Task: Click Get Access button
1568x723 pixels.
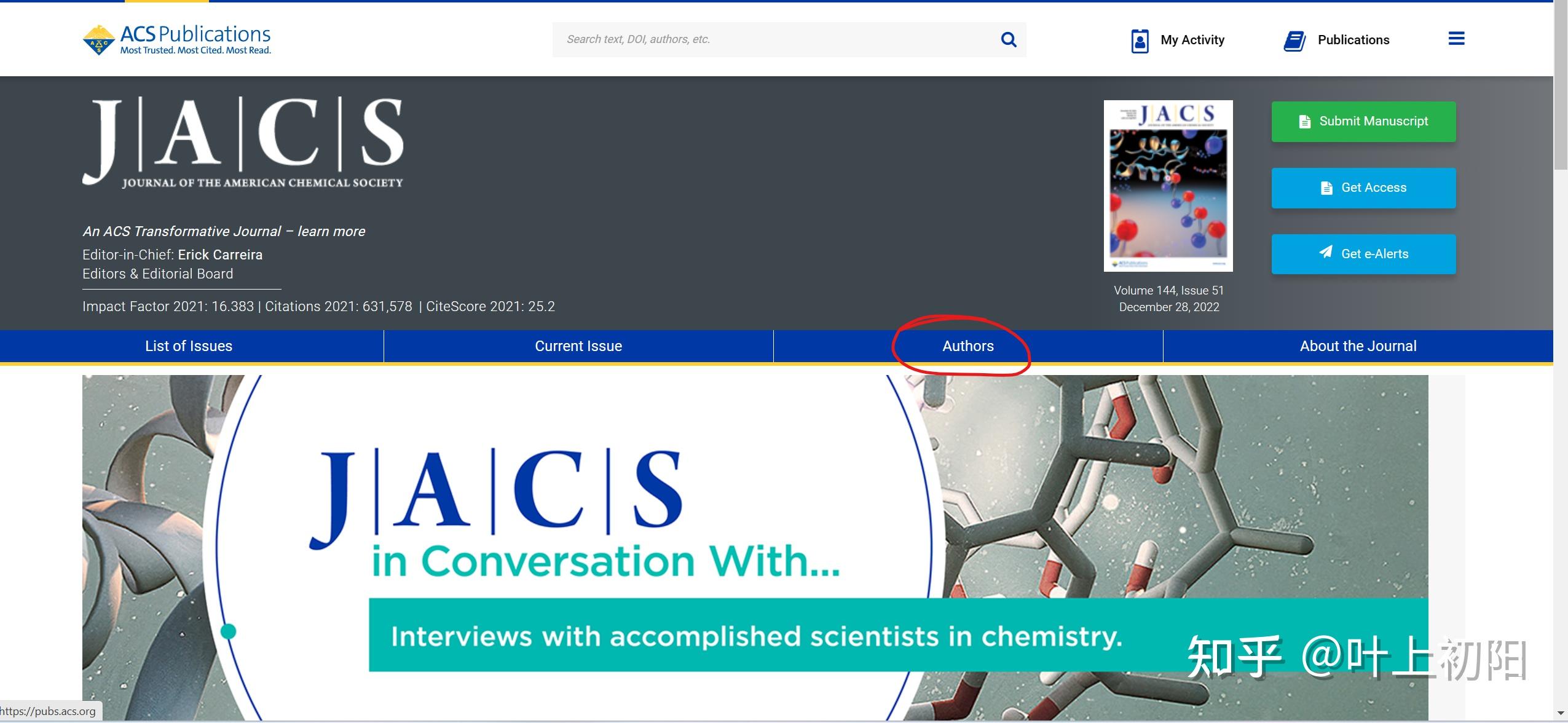Action: (x=1363, y=188)
